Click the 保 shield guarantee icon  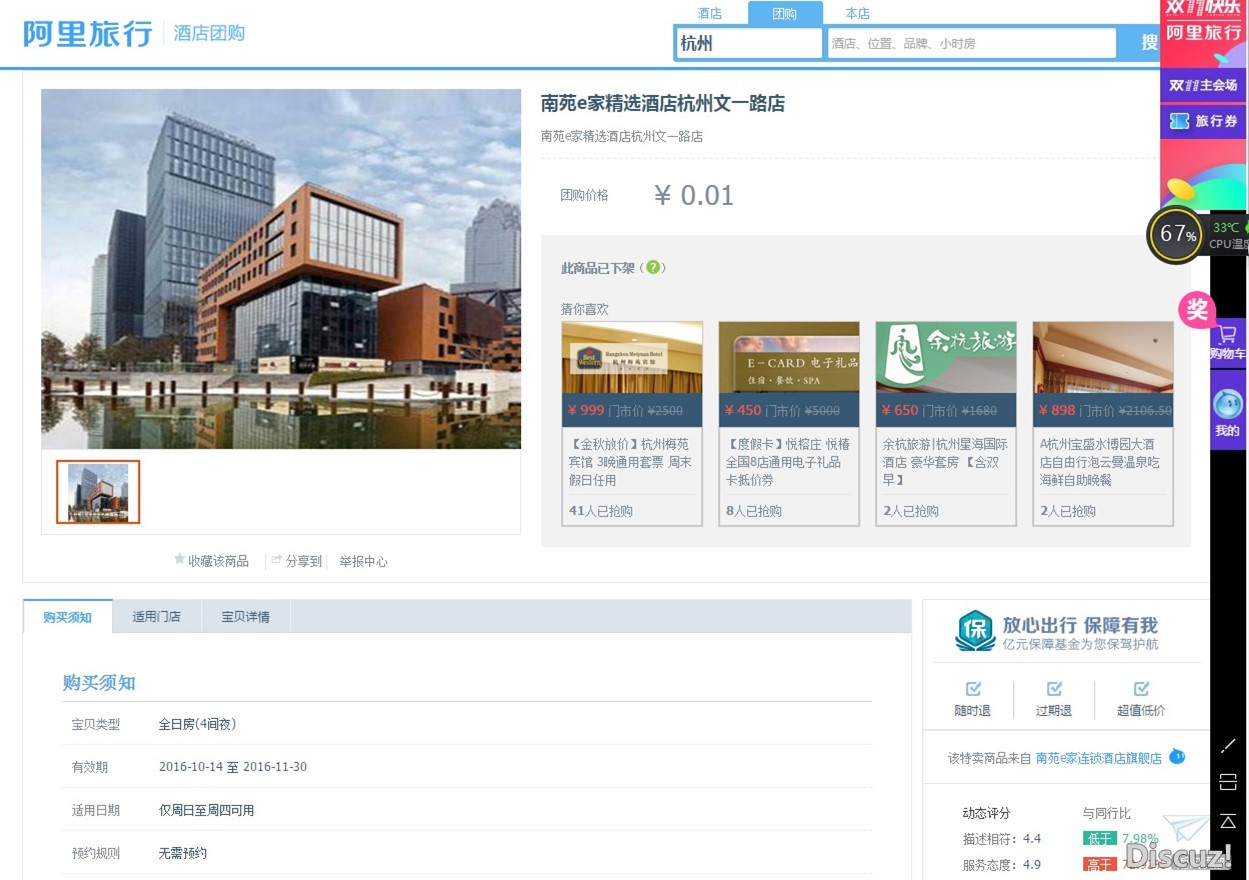[975, 631]
